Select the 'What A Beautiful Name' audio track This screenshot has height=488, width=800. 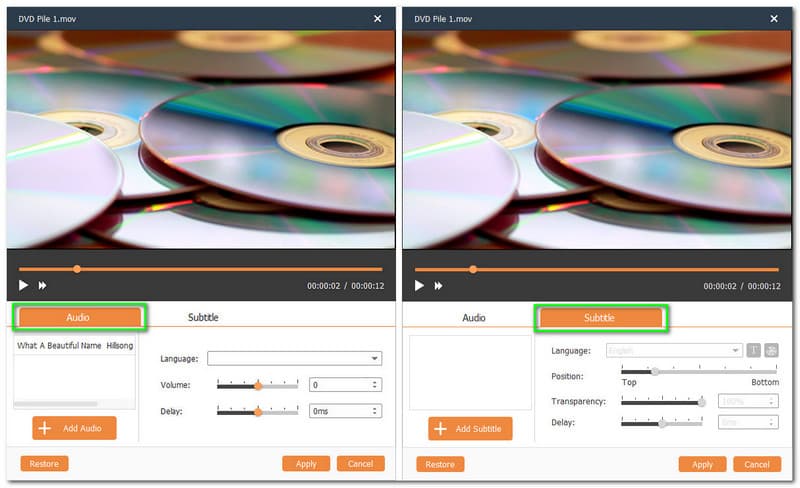pos(74,346)
